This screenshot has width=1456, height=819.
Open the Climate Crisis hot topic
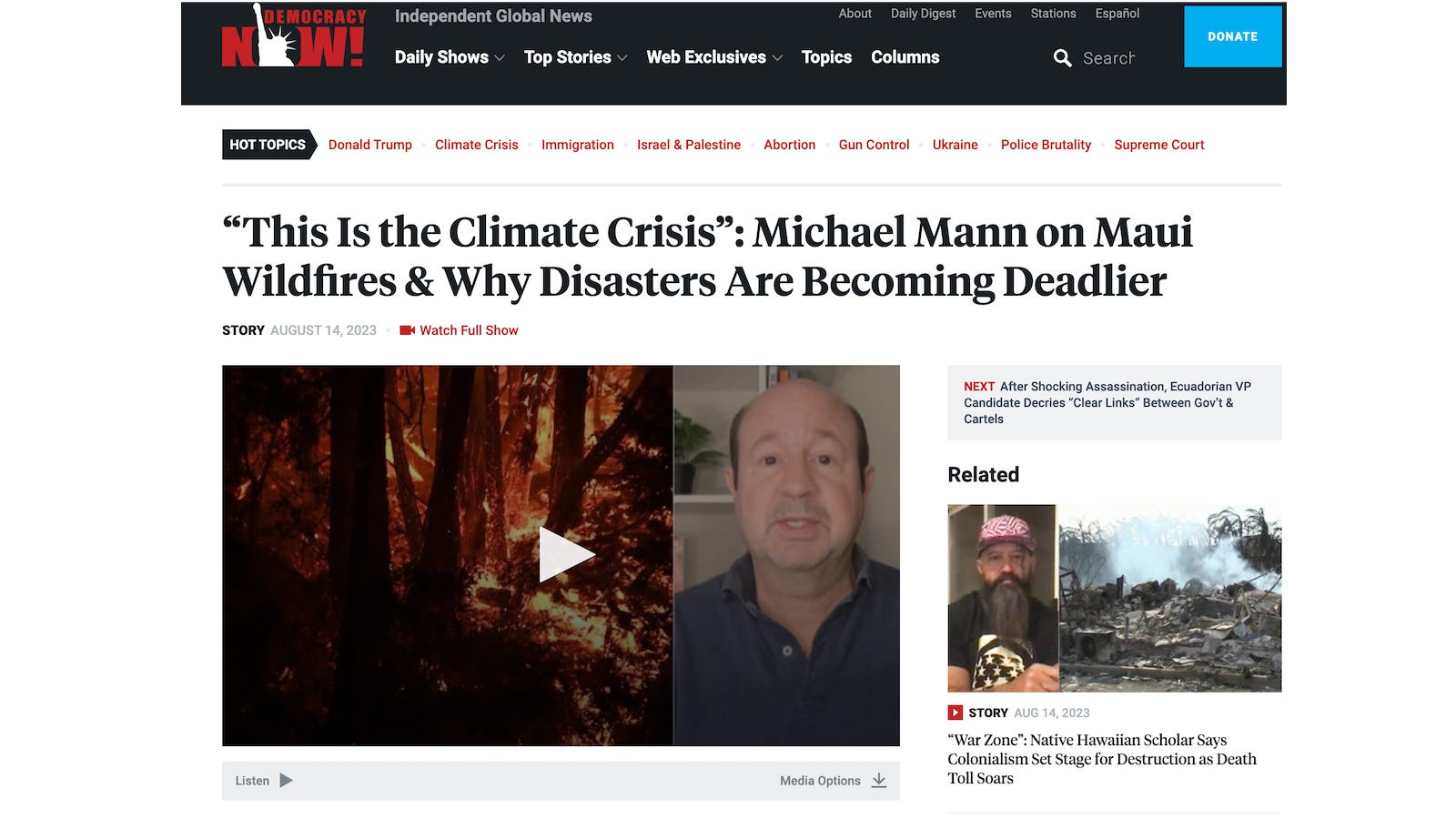click(476, 145)
